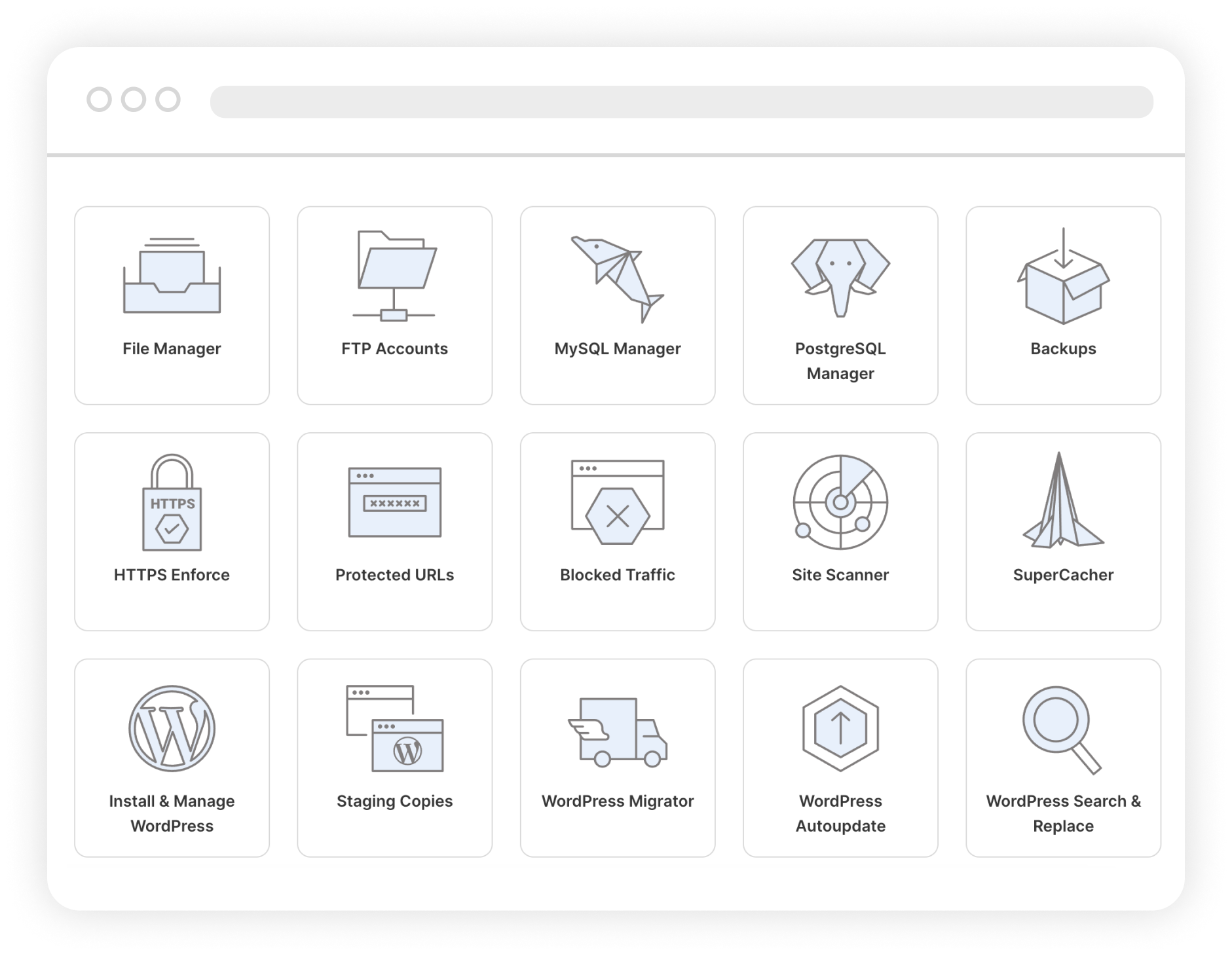
Task: Click the WordPress logo icon for Install & Manage
Action: click(172, 729)
